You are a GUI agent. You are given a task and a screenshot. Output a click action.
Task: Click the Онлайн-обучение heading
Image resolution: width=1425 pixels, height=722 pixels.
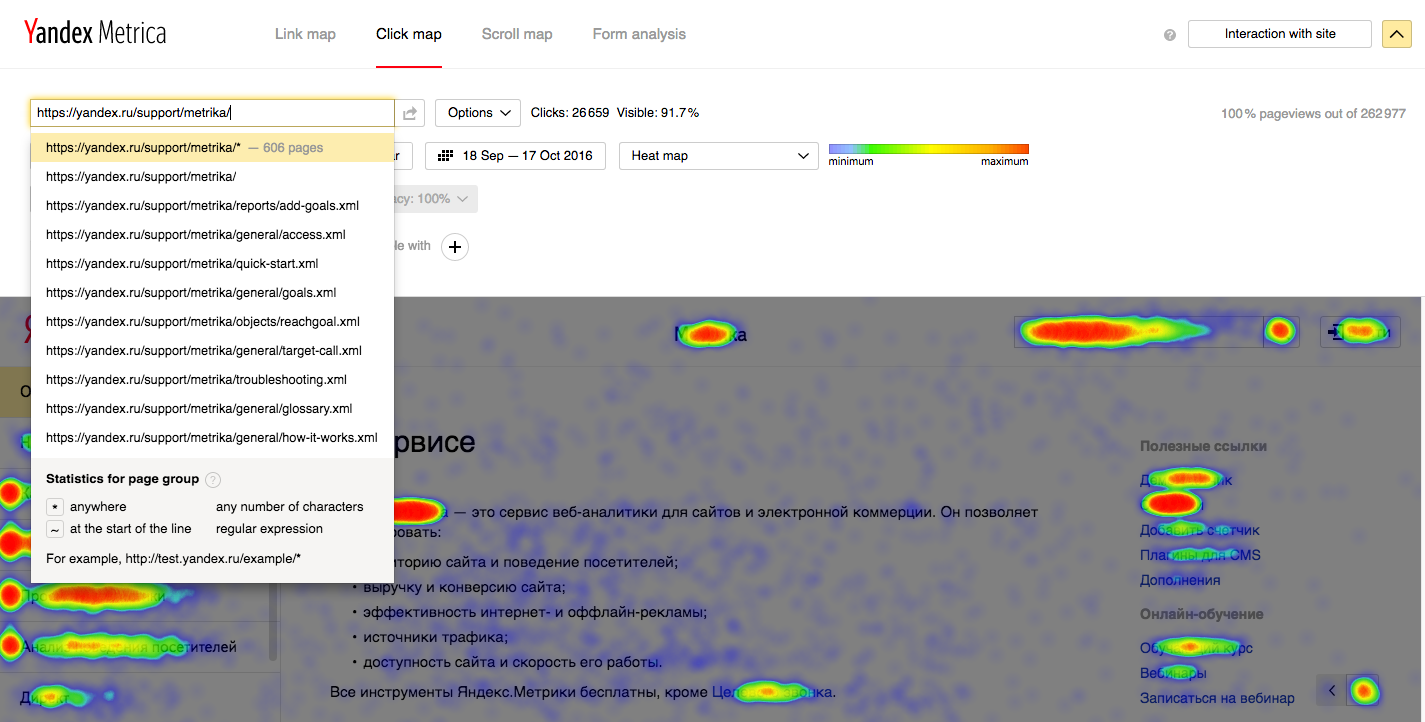click(1202, 614)
